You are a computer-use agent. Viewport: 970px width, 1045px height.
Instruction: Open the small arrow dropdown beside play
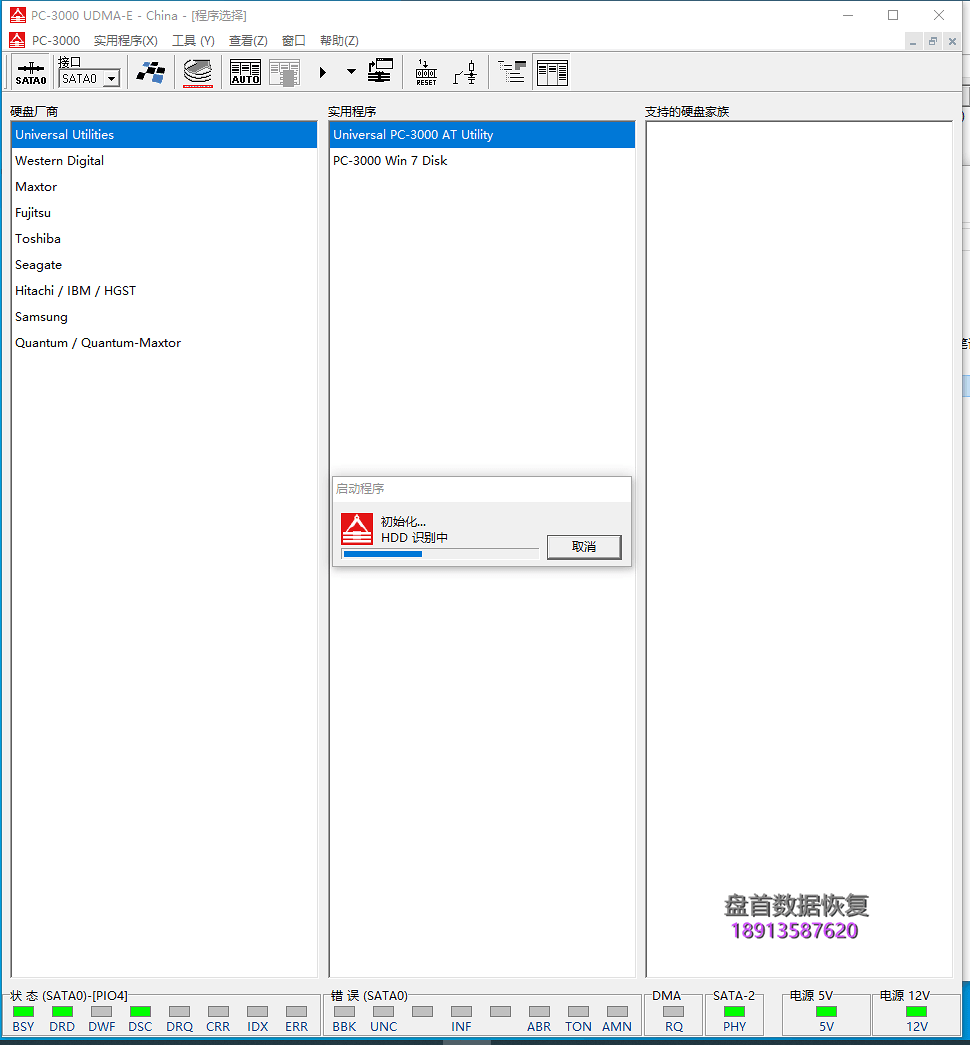(x=351, y=72)
